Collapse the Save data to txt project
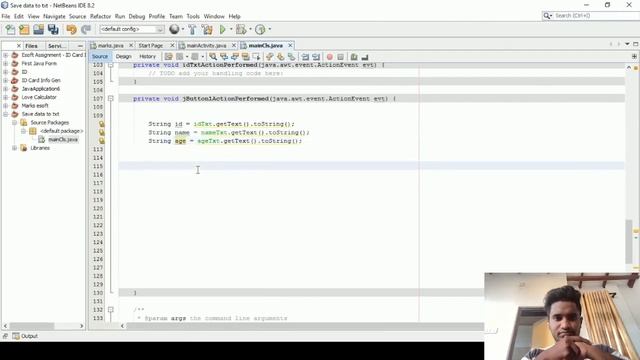 tap(6, 114)
